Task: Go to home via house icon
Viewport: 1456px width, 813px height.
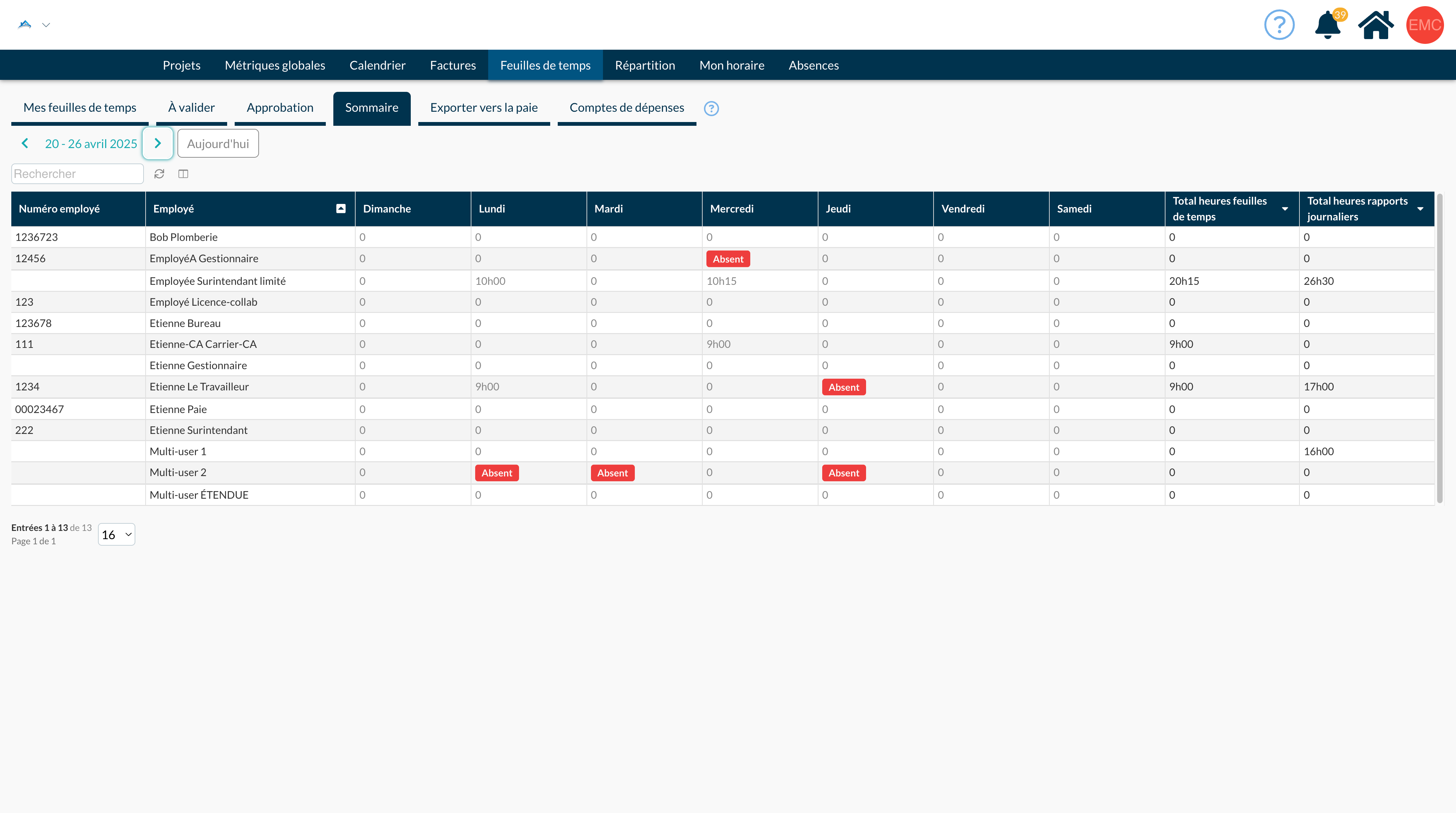Action: click(x=1376, y=25)
